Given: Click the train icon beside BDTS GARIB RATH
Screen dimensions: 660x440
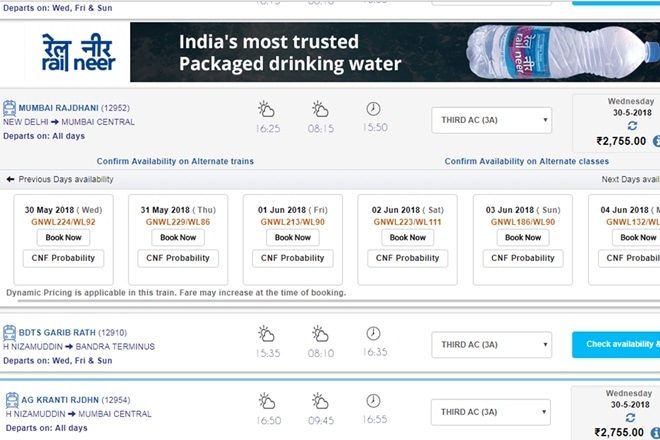Looking at the screenshot, I should tap(10, 333).
